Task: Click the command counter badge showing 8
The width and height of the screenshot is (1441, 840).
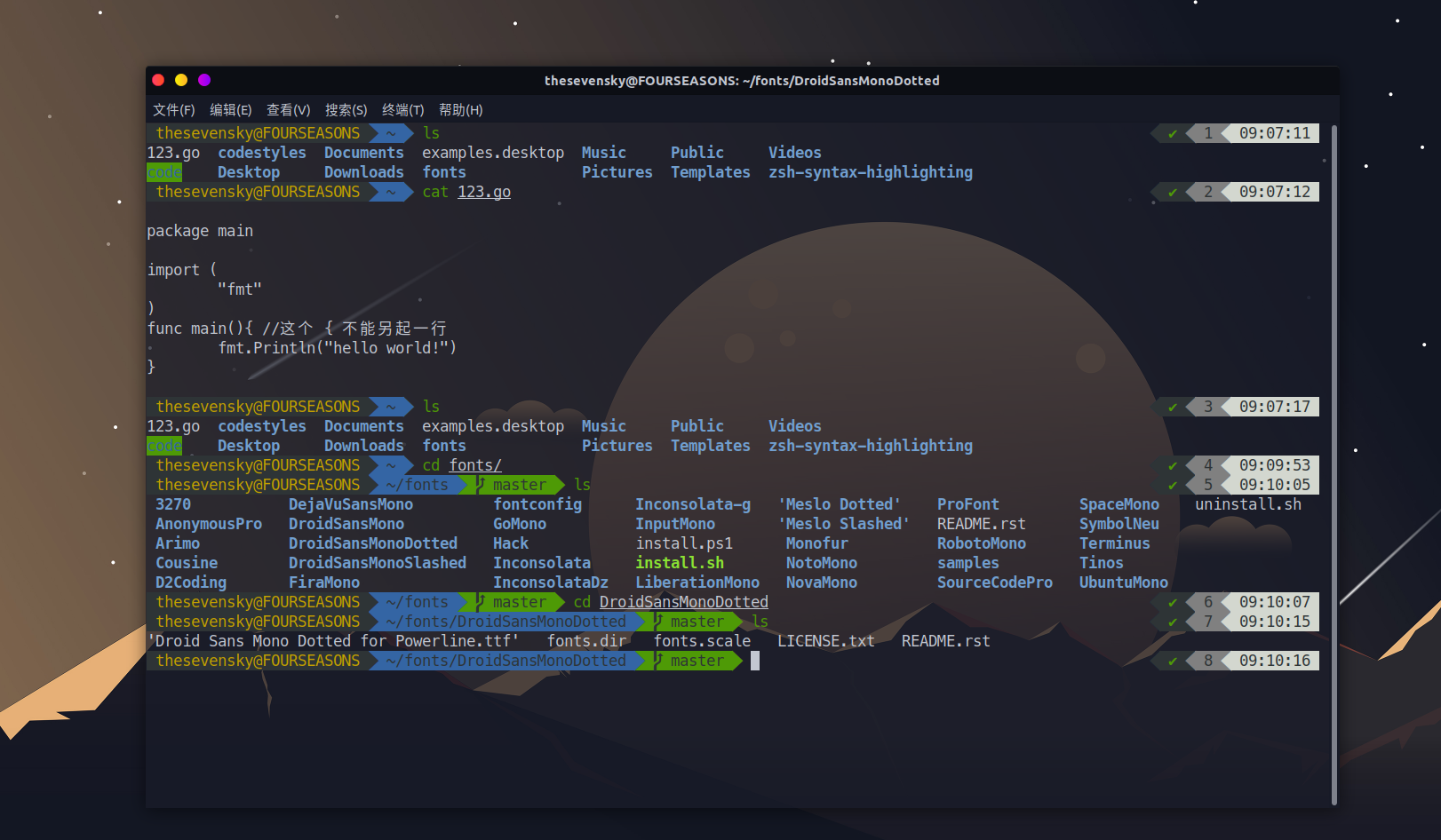Action: (1207, 661)
